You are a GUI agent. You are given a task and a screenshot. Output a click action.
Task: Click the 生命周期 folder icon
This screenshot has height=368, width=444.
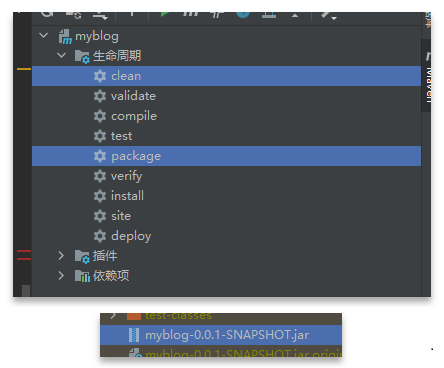pos(82,56)
